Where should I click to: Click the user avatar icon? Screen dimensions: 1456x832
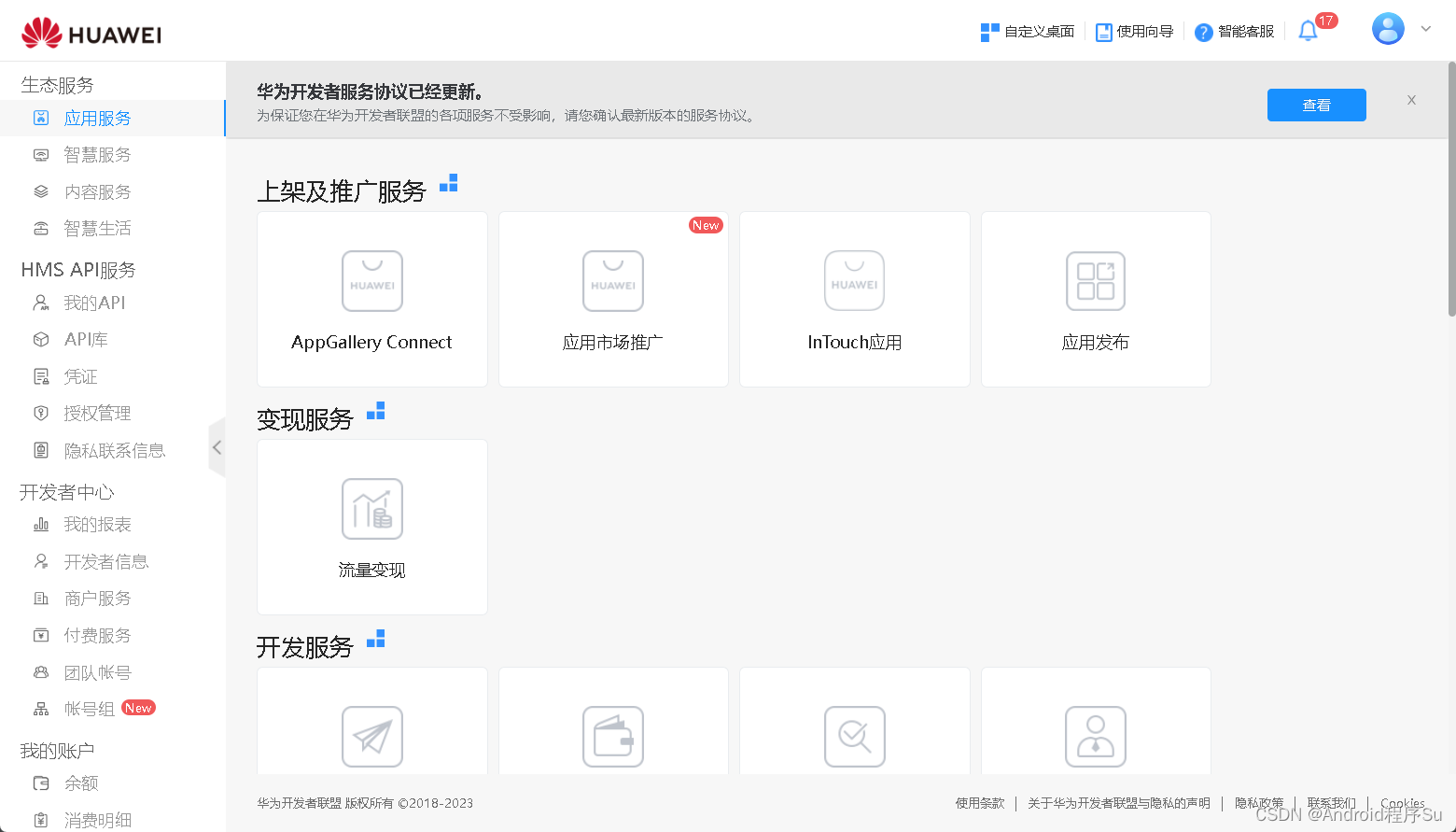tap(1388, 29)
